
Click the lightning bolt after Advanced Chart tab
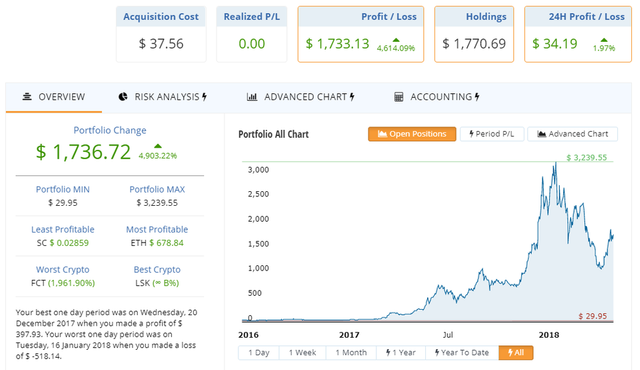point(352,97)
